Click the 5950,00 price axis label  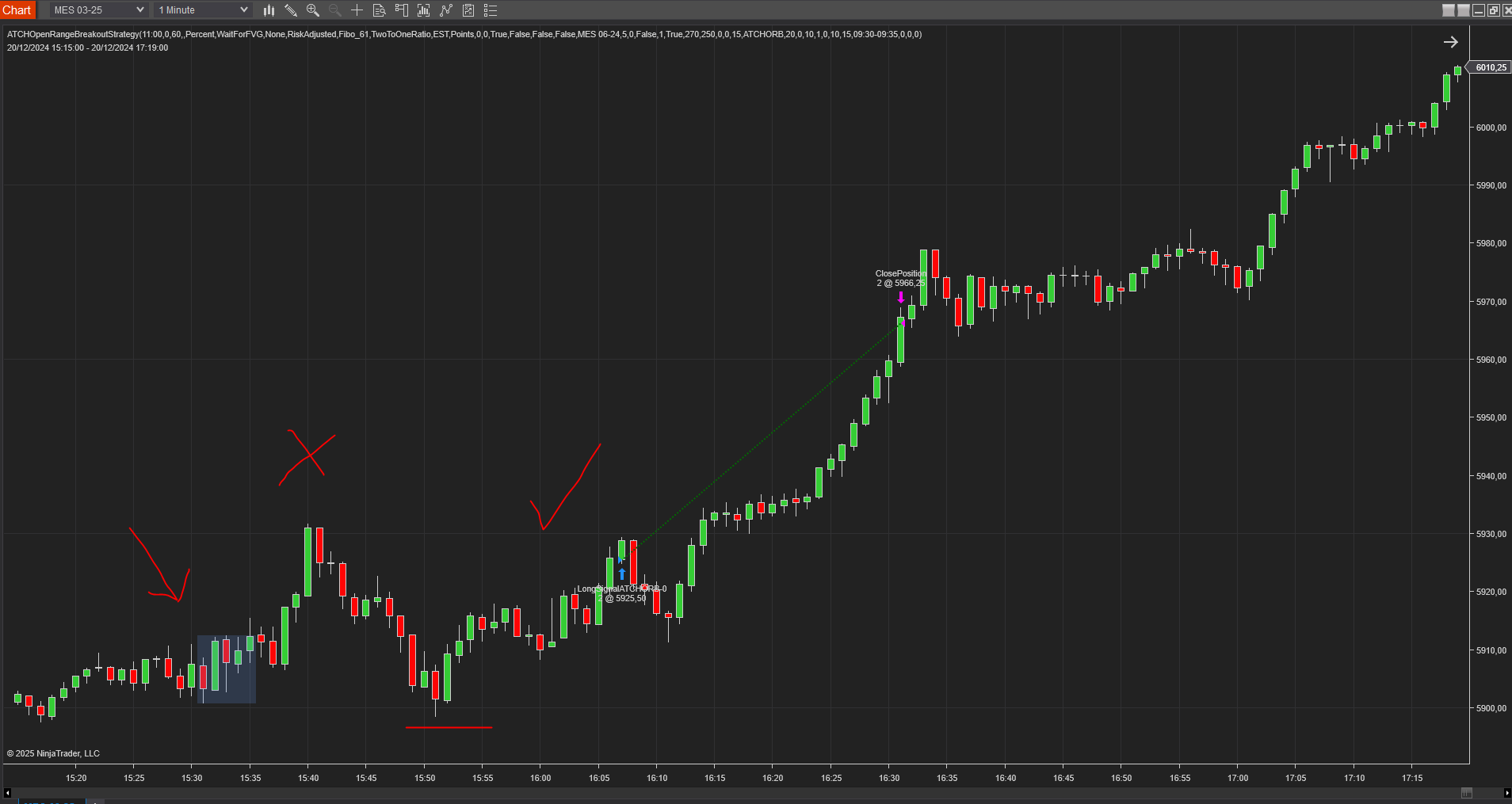pyautogui.click(x=1491, y=417)
